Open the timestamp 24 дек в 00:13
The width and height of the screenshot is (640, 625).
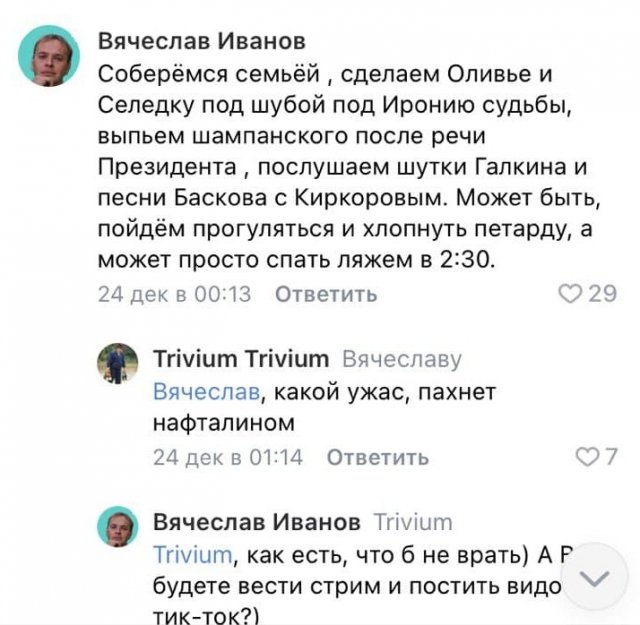tap(174, 294)
